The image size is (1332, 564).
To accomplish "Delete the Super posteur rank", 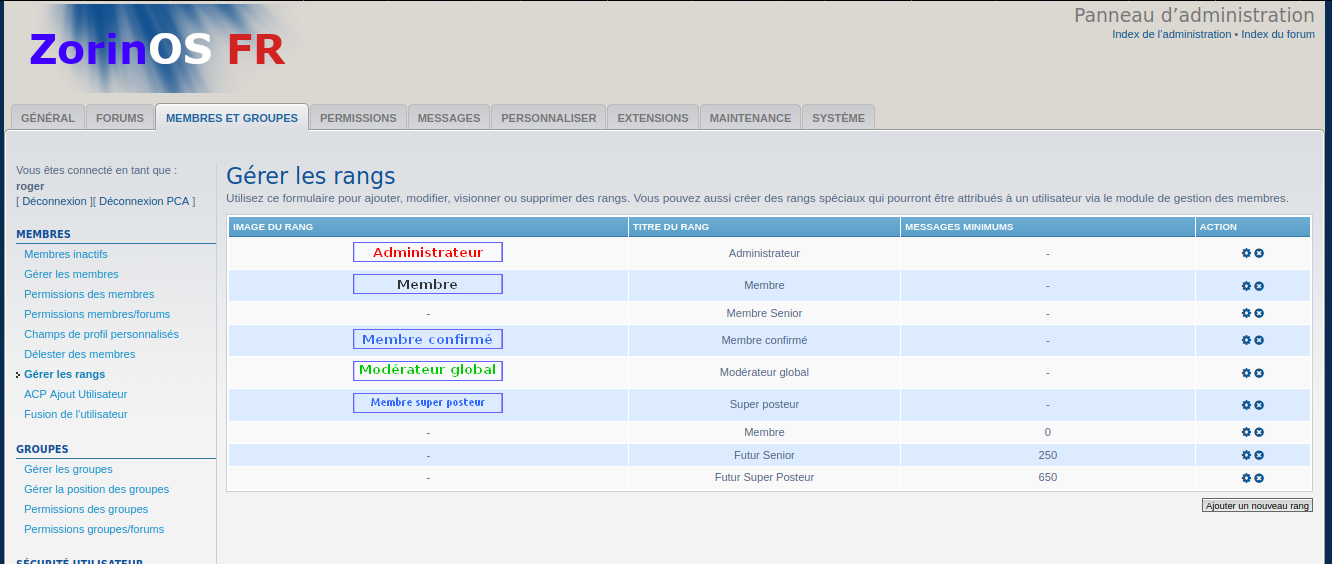I will (x=1259, y=405).
